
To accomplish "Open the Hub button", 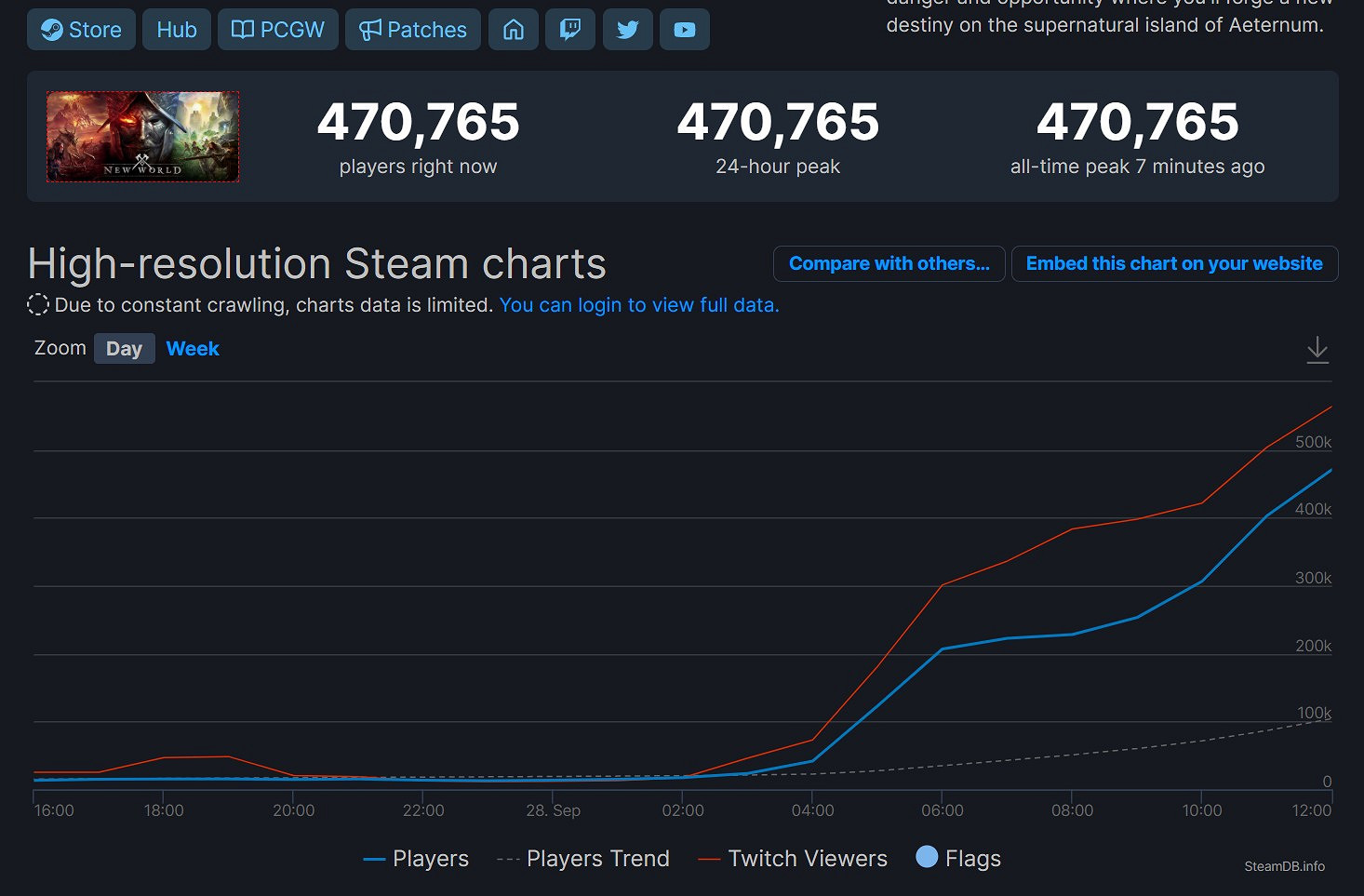I will (176, 30).
